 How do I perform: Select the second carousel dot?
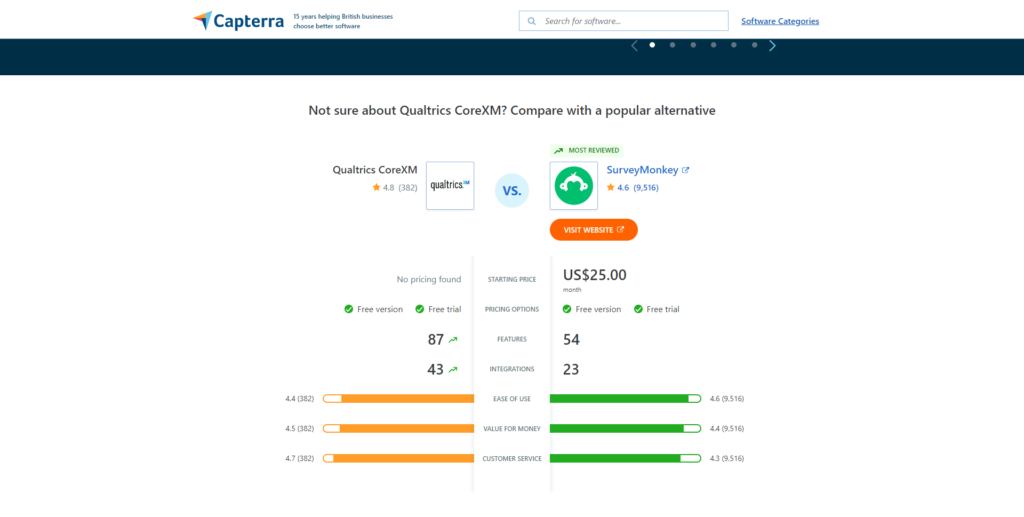[x=672, y=45]
